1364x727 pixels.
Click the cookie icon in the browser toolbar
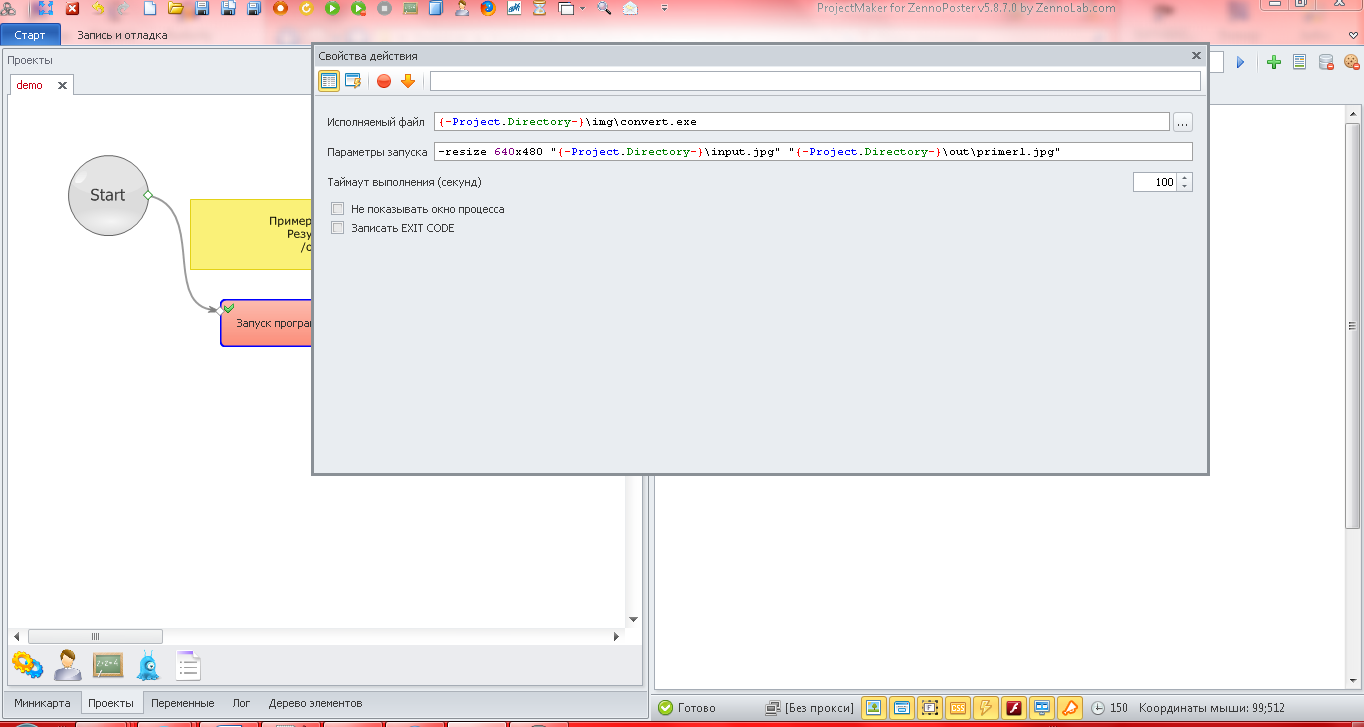tap(1352, 62)
